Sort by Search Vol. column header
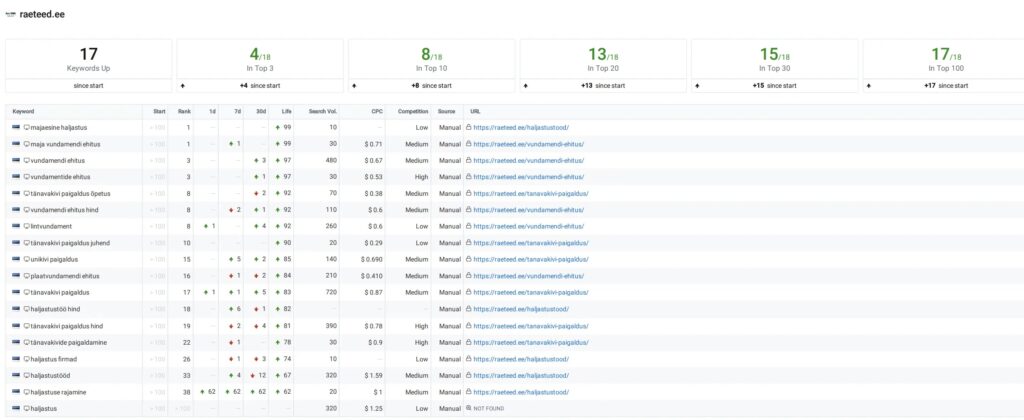1024x420 pixels. 324,112
